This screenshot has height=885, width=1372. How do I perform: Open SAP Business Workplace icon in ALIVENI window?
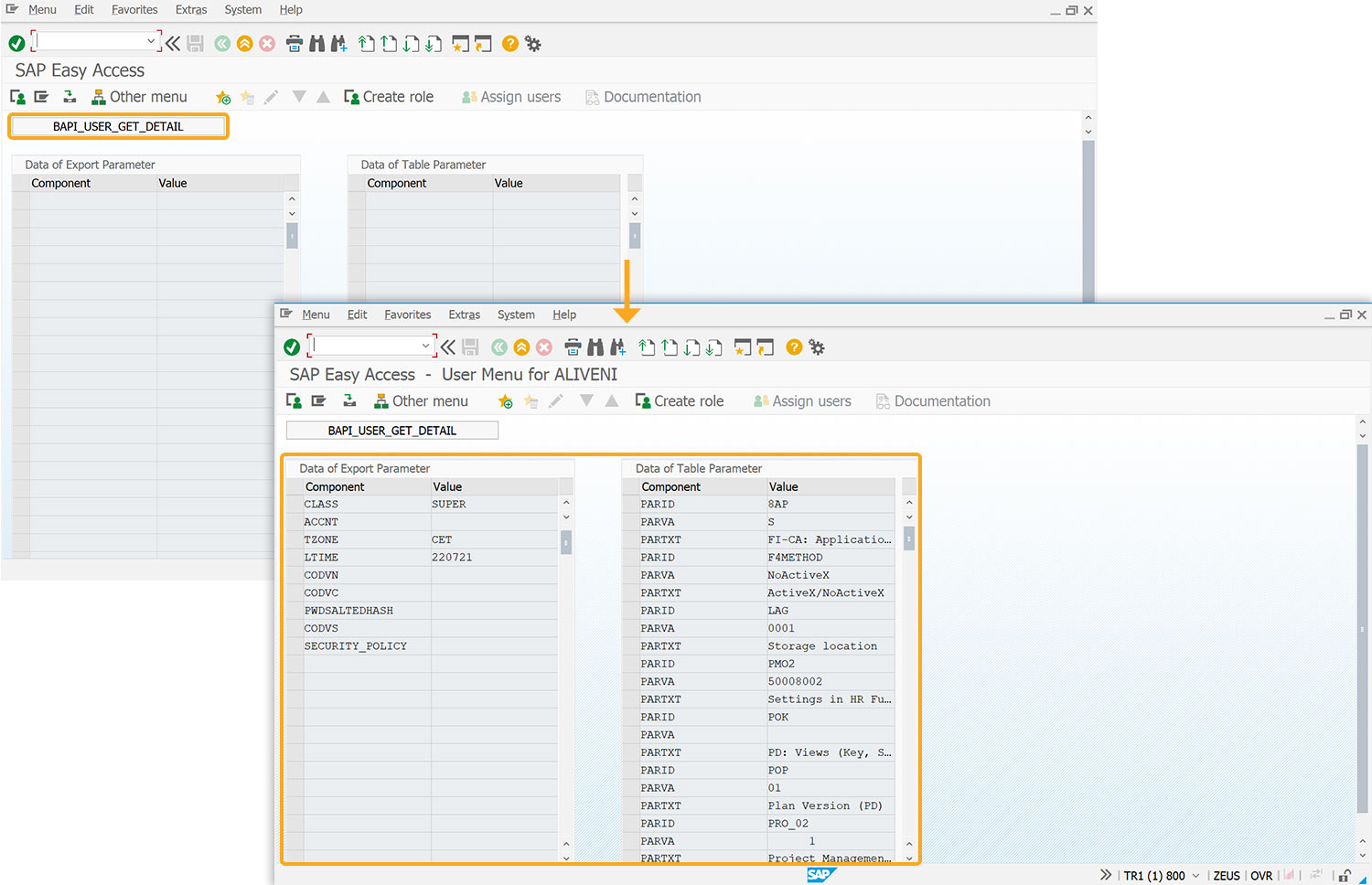(x=349, y=401)
